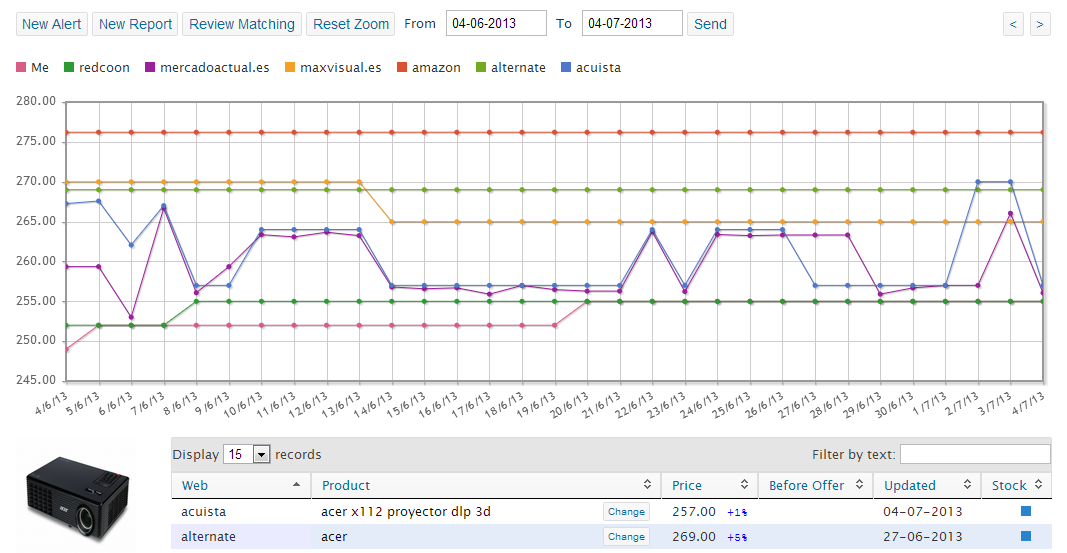Sort table by Price column

pyautogui.click(x=709, y=485)
